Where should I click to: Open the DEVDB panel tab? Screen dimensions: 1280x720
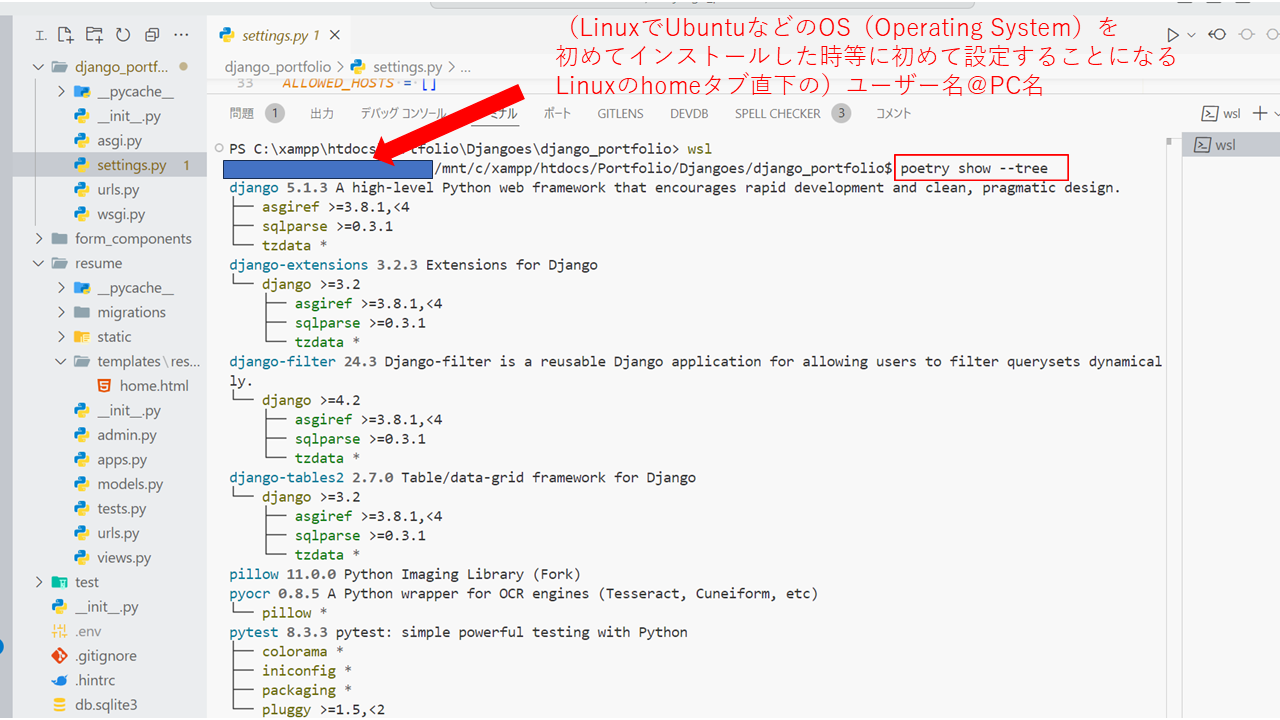click(x=690, y=113)
